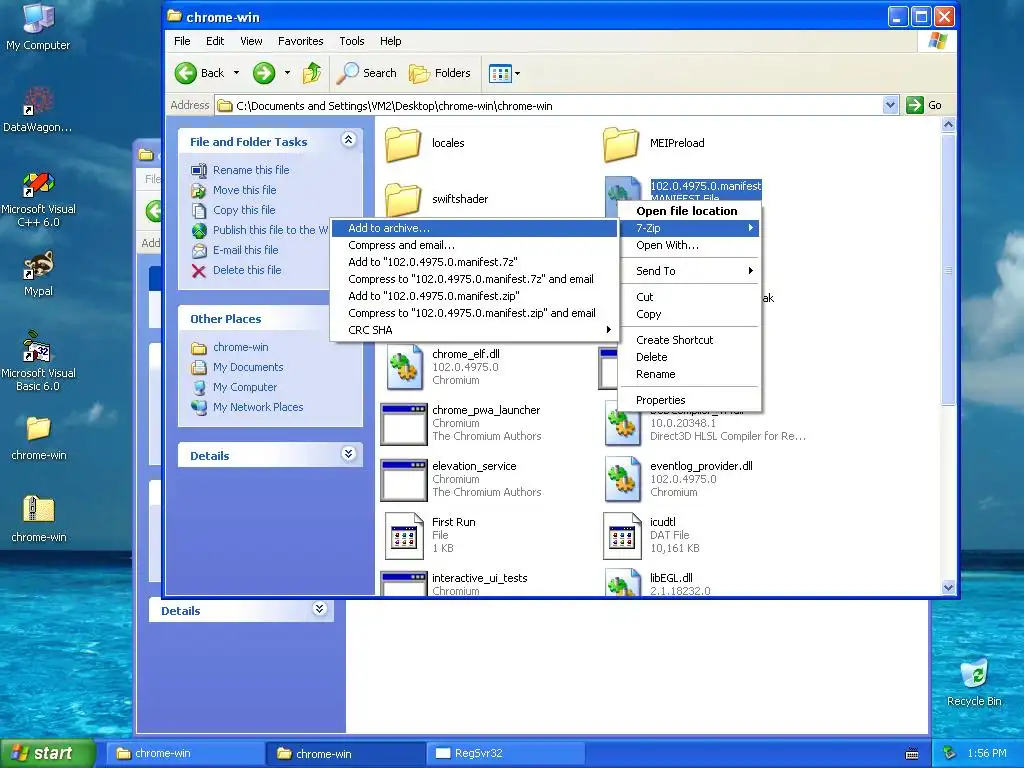Select the First Run file icon
Image resolution: width=1024 pixels, height=768 pixels.
[x=404, y=536]
